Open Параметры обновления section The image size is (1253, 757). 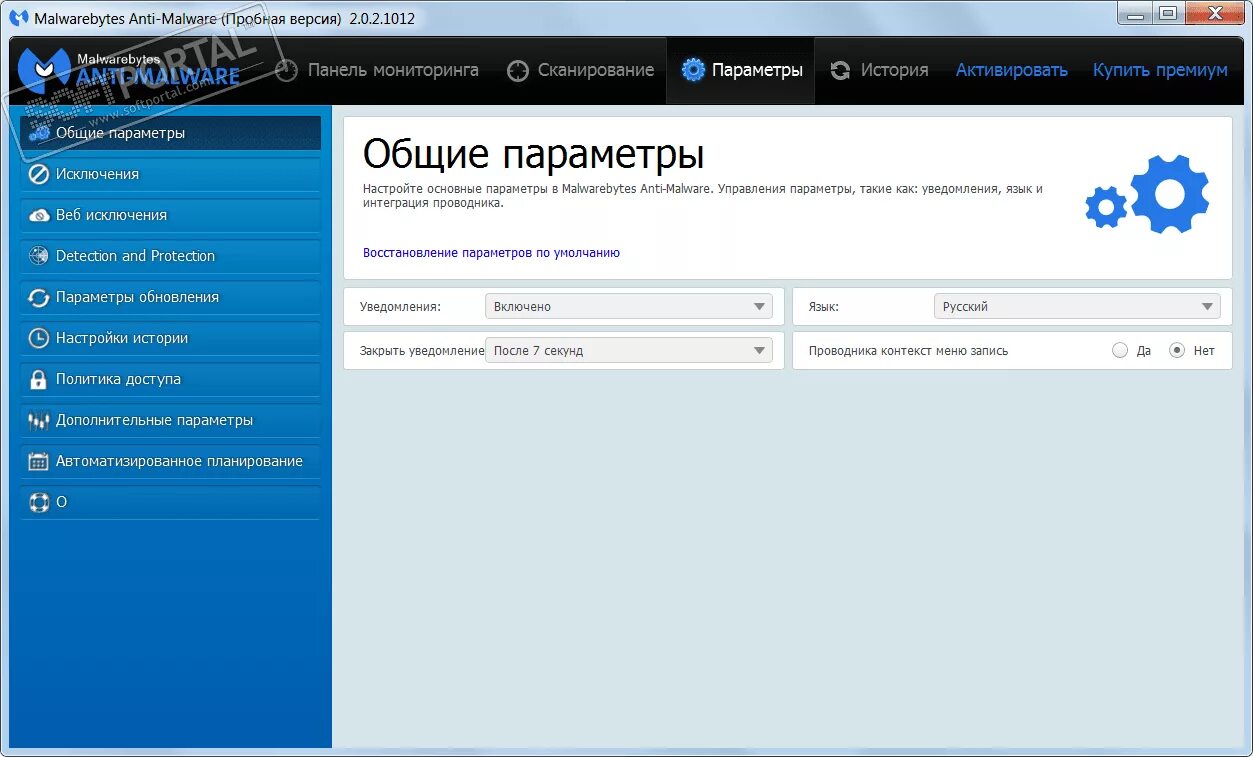coord(171,297)
